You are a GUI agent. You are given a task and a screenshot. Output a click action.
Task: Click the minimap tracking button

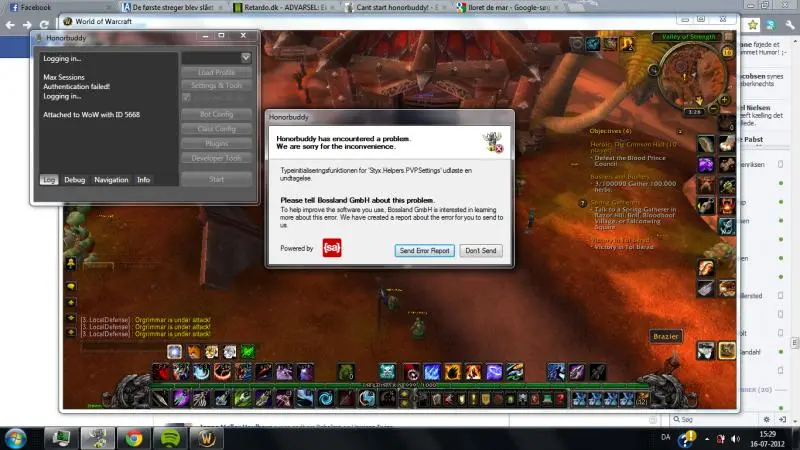[x=653, y=70]
